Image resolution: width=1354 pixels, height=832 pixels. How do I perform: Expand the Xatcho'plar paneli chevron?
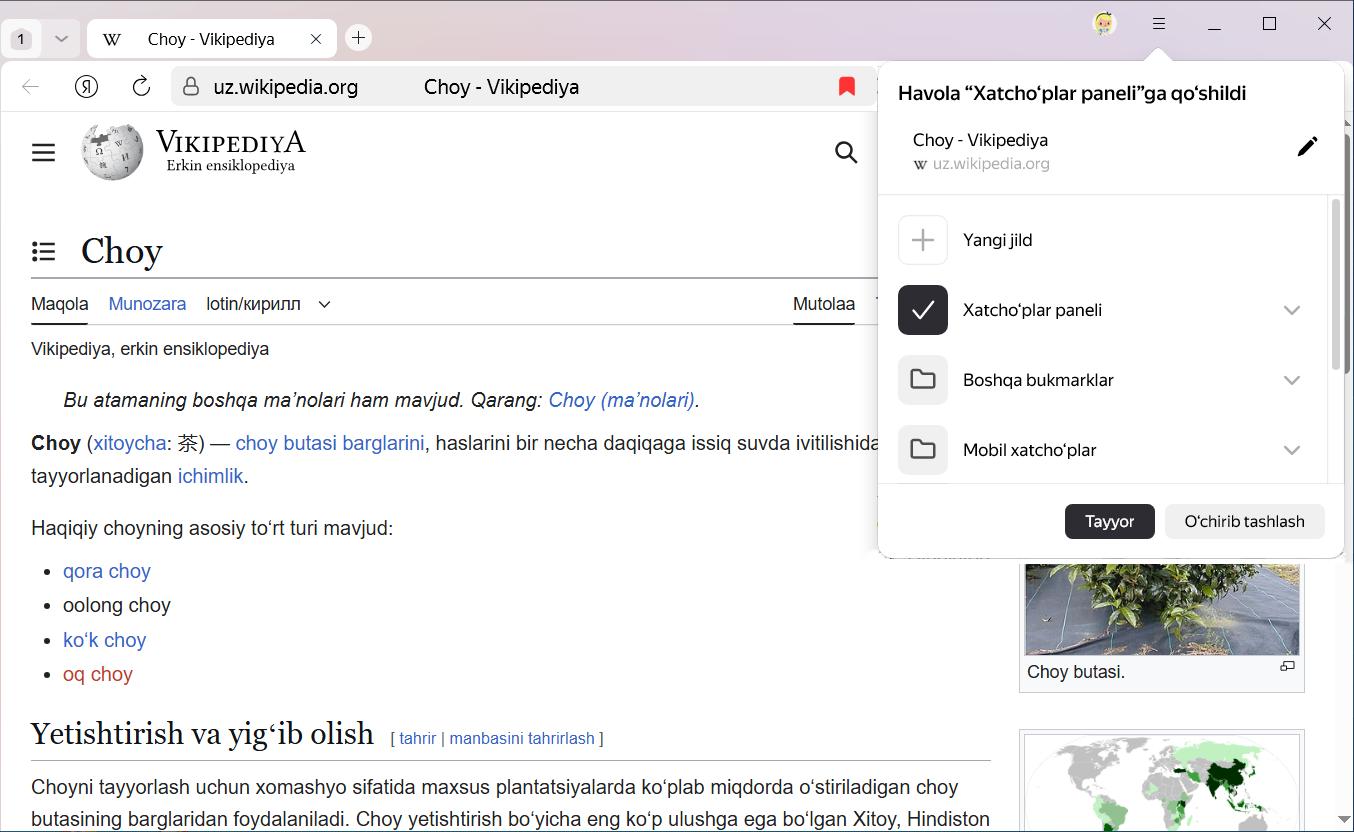coord(1292,310)
